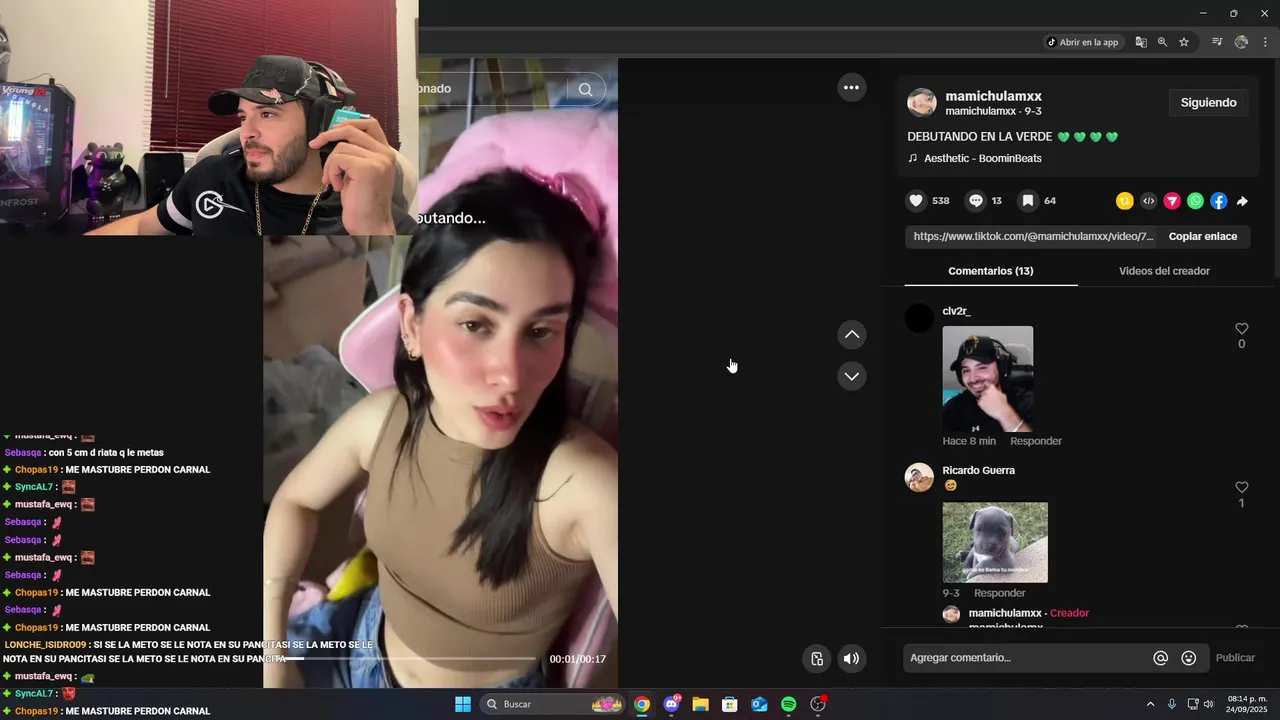Open clv2r_ commenter name
The image size is (1280, 720).
[x=956, y=311]
